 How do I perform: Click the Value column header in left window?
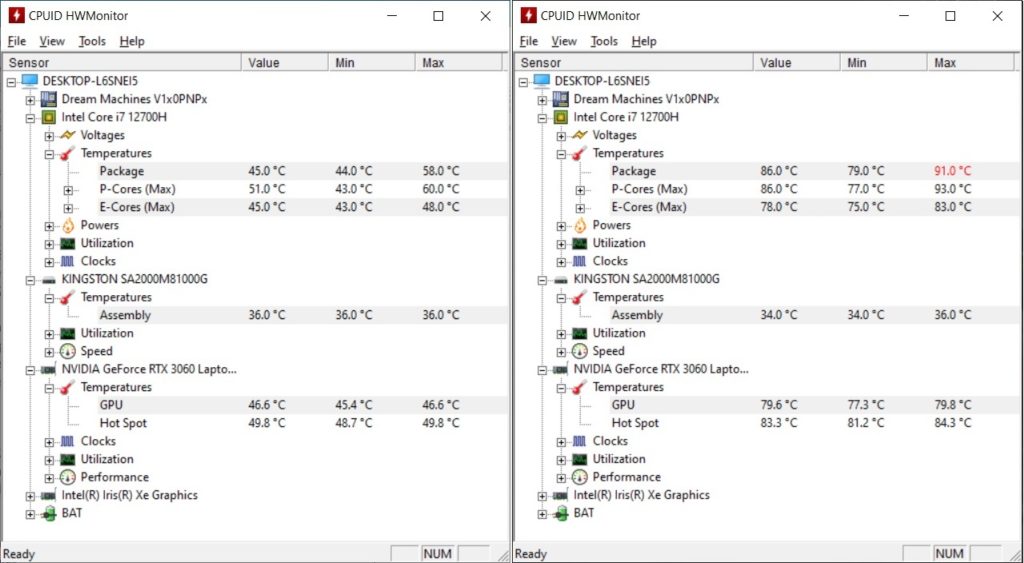coord(264,63)
